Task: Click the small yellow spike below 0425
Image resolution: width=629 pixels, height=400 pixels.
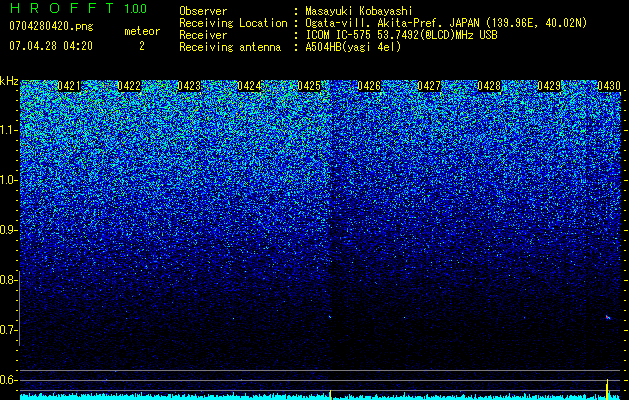Action: pyautogui.click(x=330, y=395)
